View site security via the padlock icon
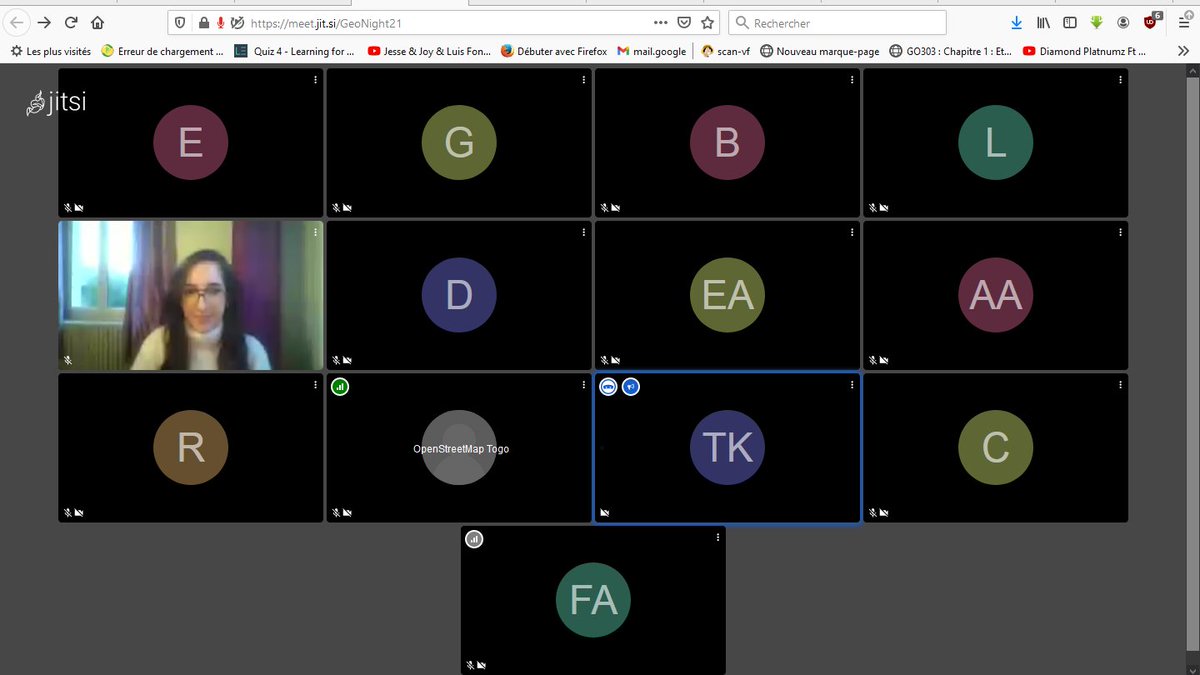The image size is (1200, 675). (203, 22)
